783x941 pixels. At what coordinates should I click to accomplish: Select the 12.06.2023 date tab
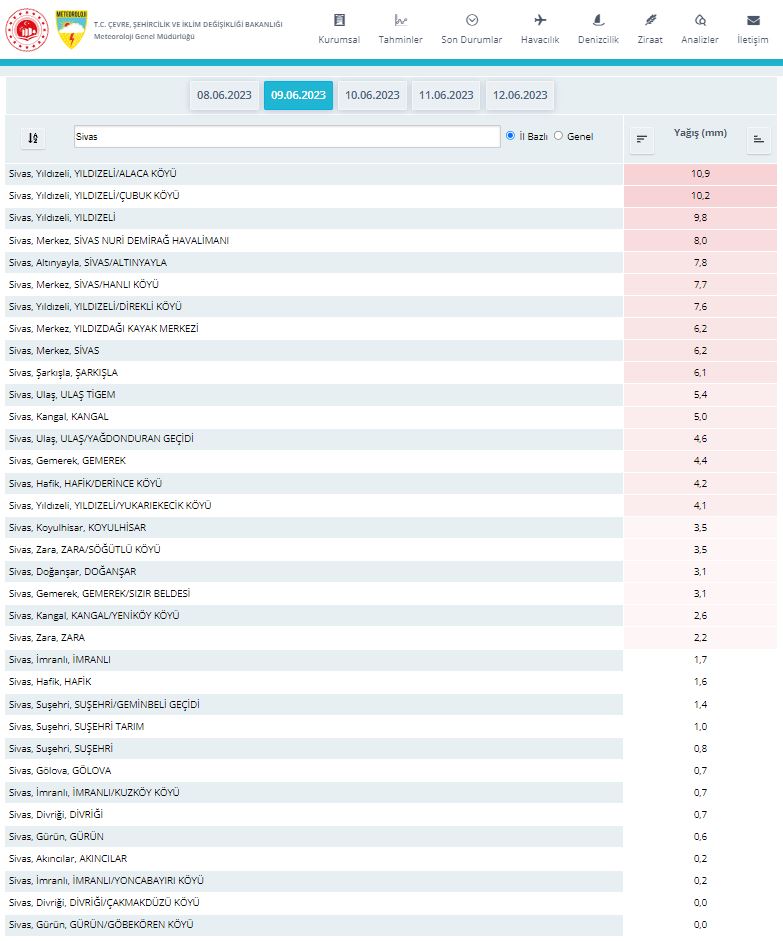pyautogui.click(x=520, y=95)
